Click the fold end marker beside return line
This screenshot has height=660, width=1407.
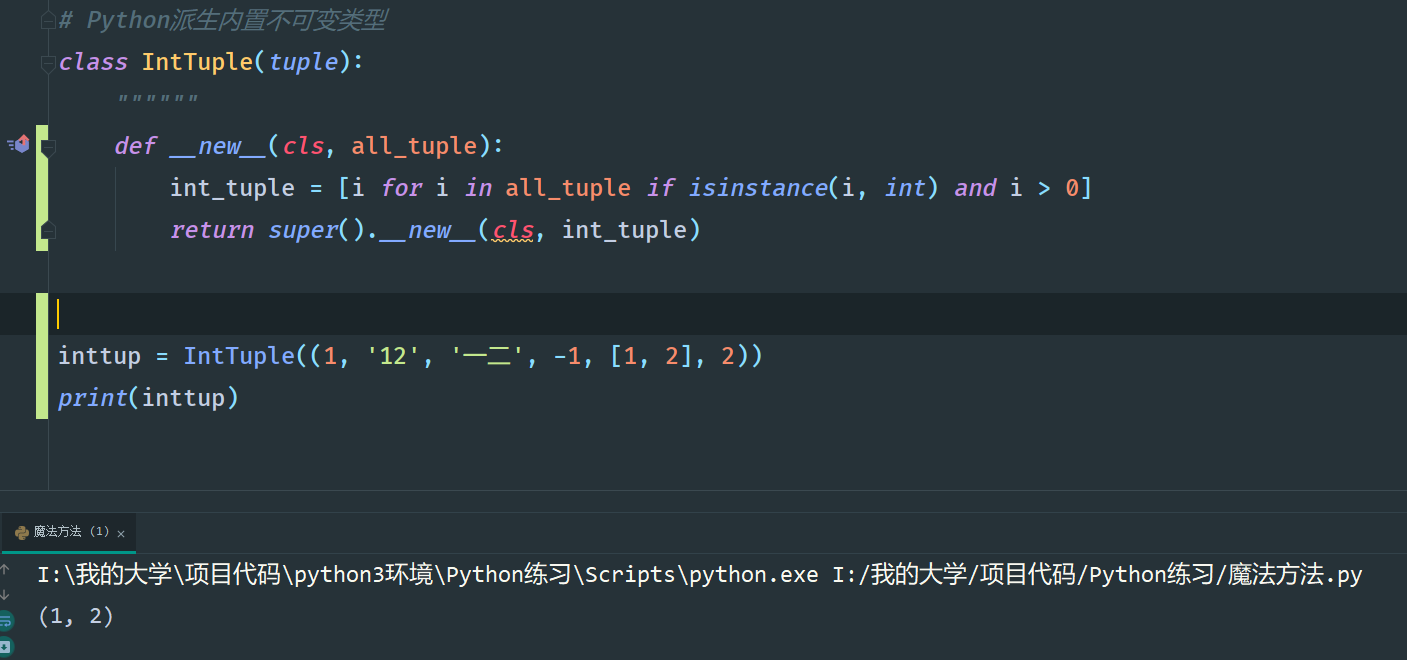pos(48,231)
